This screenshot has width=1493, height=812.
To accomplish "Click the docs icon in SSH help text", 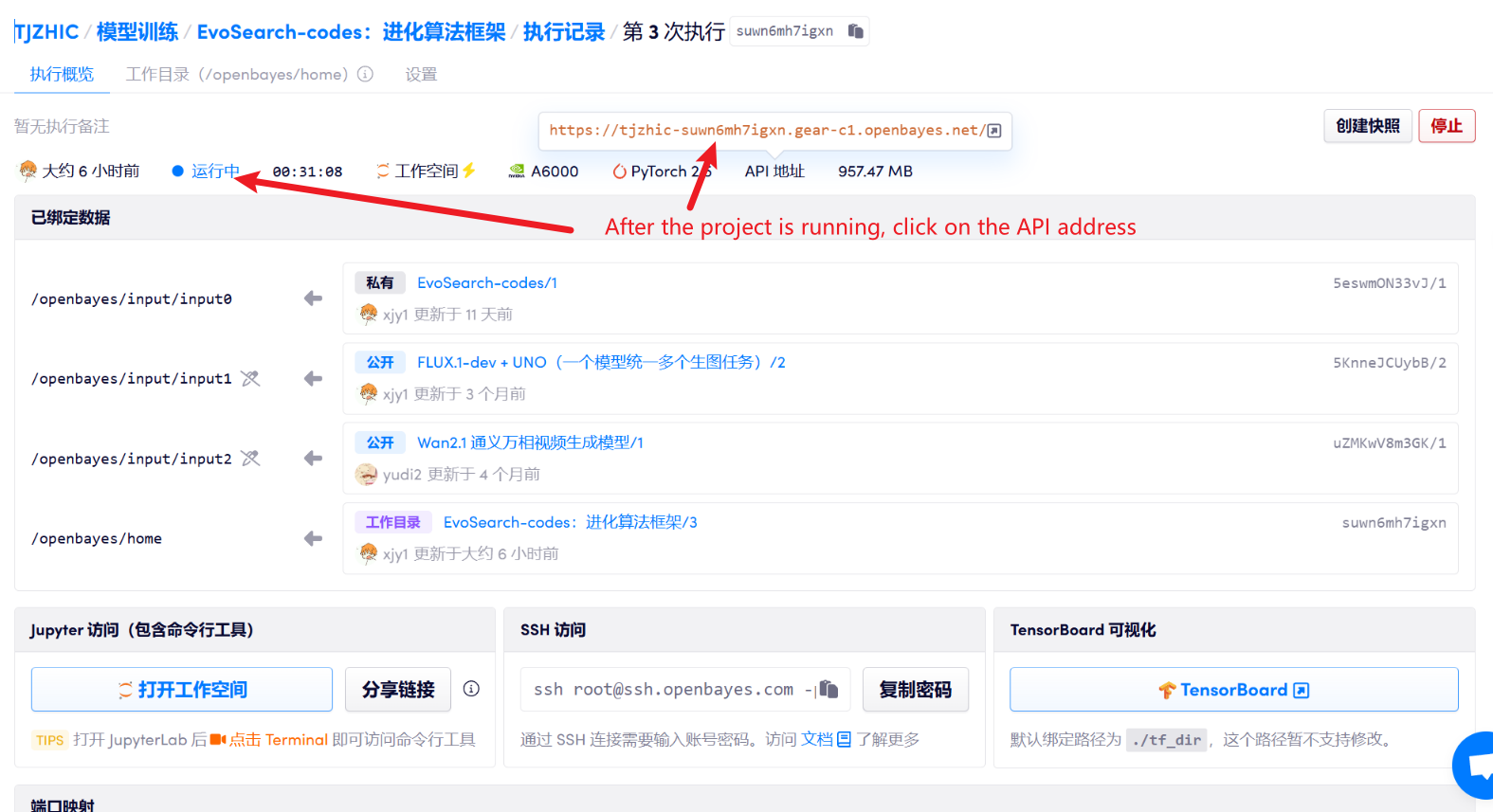I will tap(844, 739).
